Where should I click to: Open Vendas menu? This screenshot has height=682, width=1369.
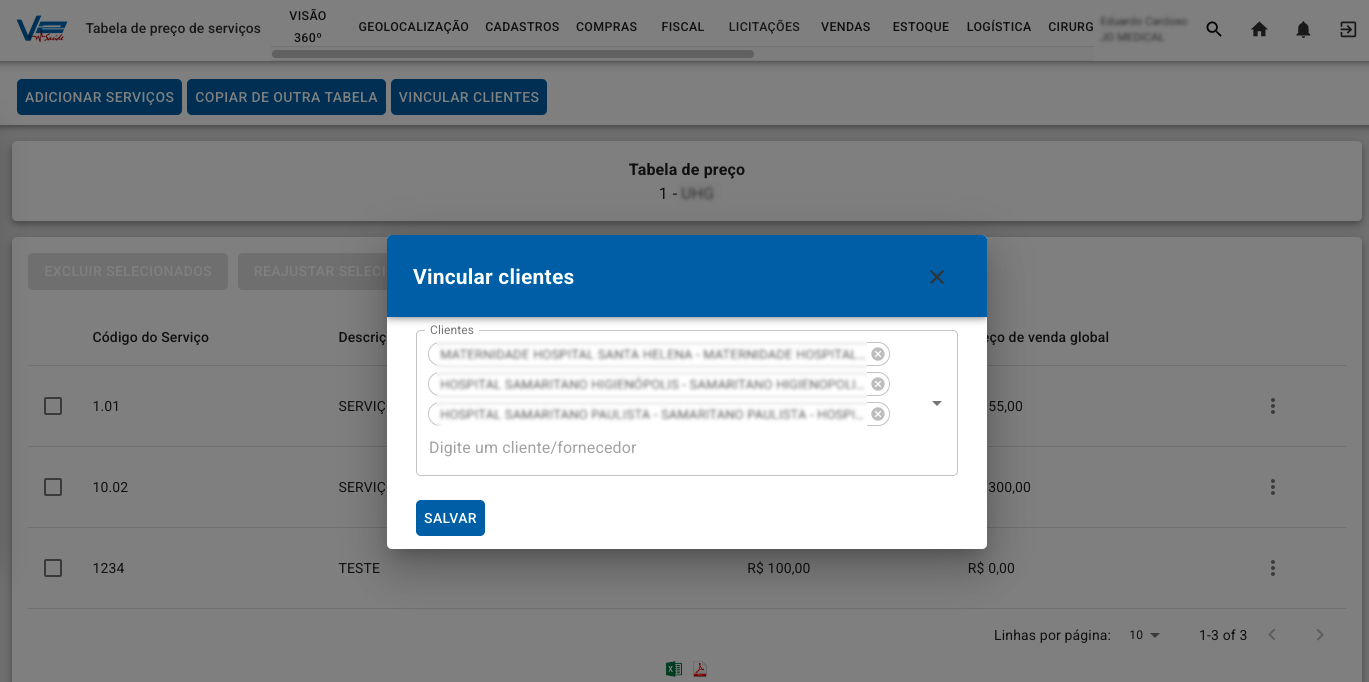[x=845, y=27]
